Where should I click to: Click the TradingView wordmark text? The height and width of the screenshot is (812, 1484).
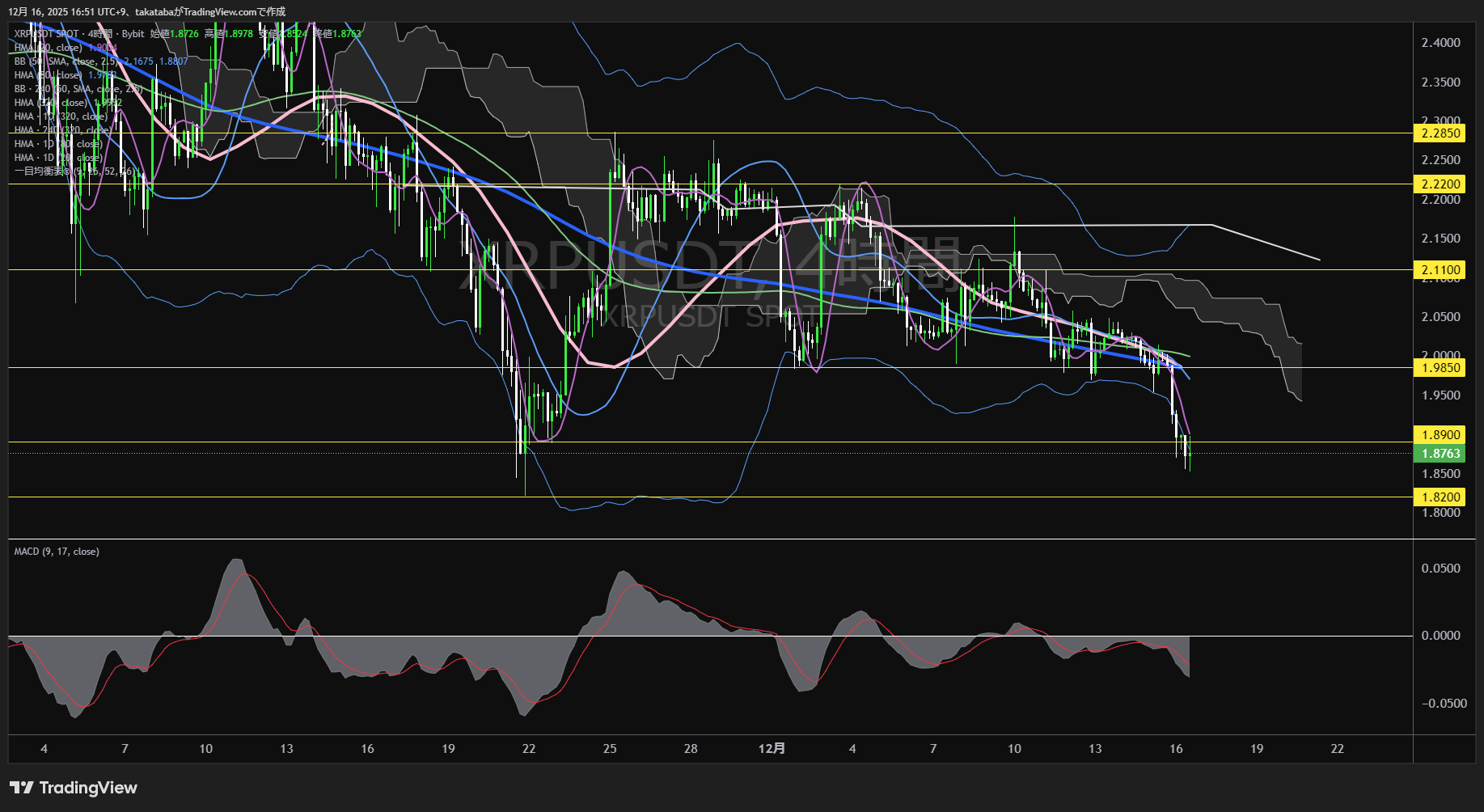[x=88, y=788]
